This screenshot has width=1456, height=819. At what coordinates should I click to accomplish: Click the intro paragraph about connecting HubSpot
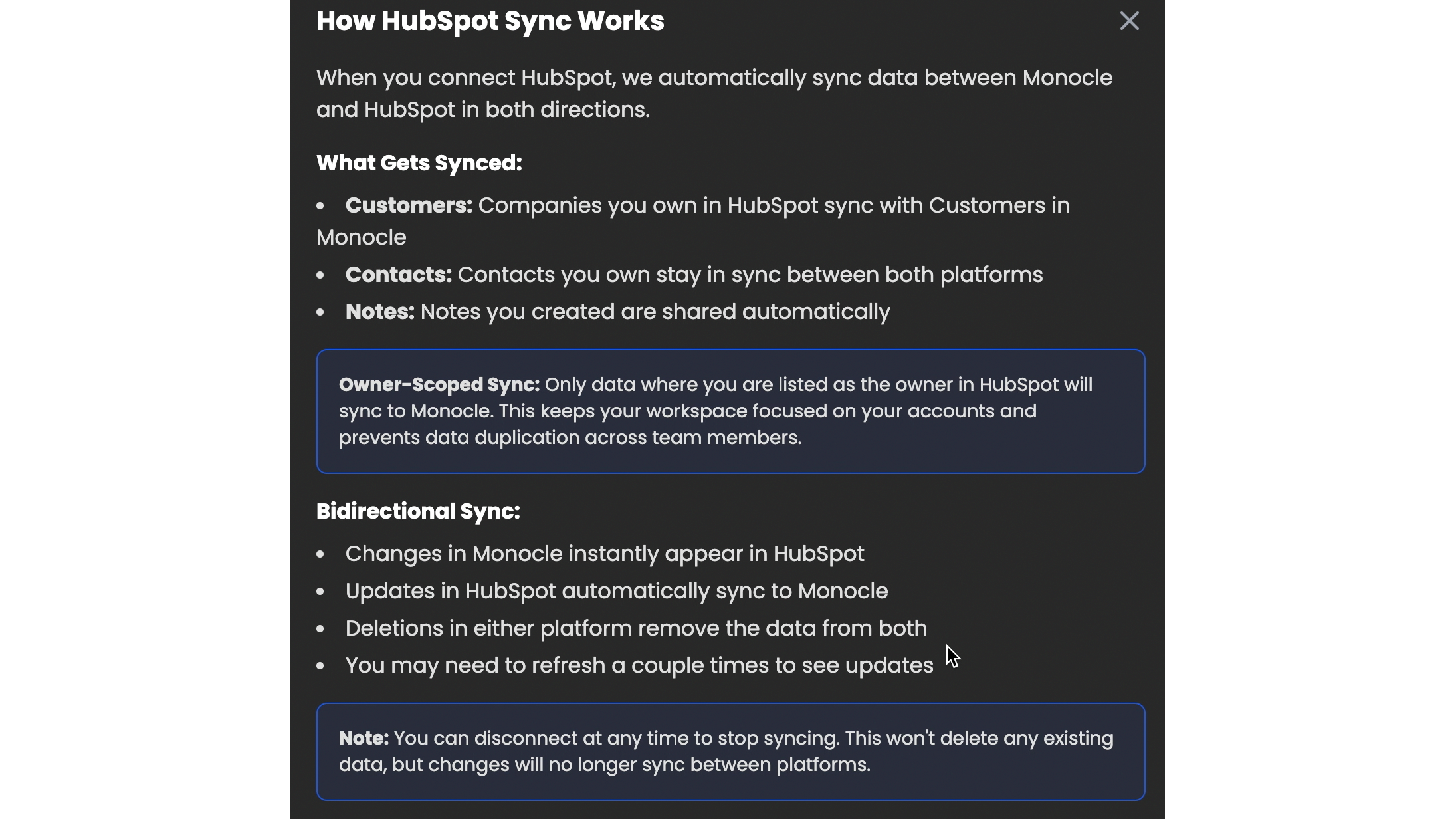[x=714, y=93]
